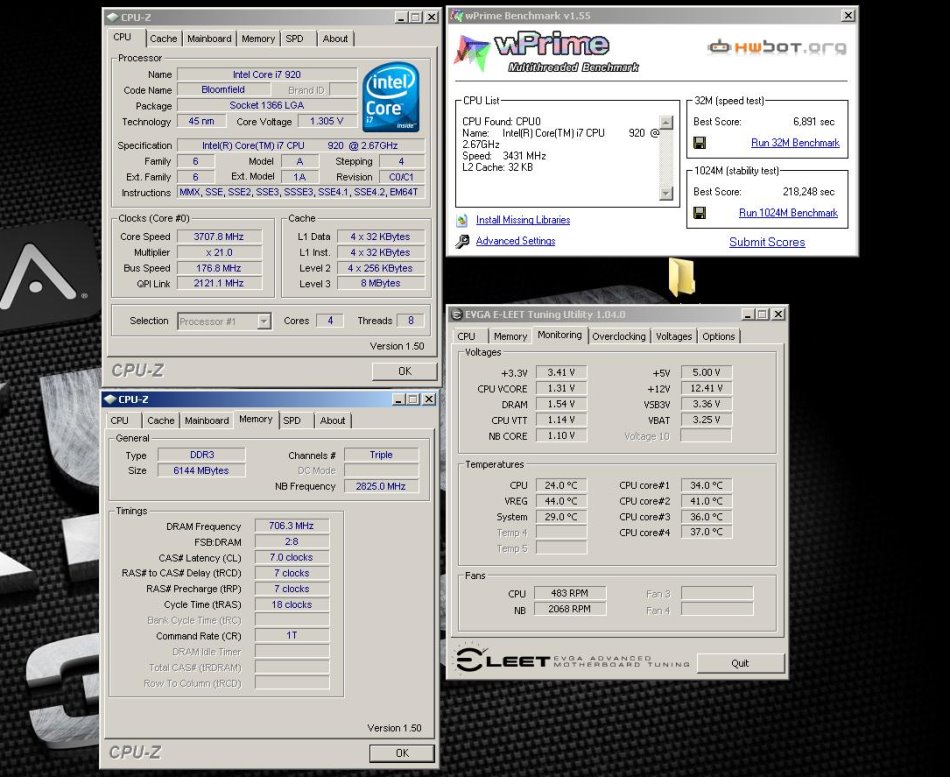Screen dimensions: 950x777
Task: Select the yellow folder icon on desktop
Action: point(682,277)
